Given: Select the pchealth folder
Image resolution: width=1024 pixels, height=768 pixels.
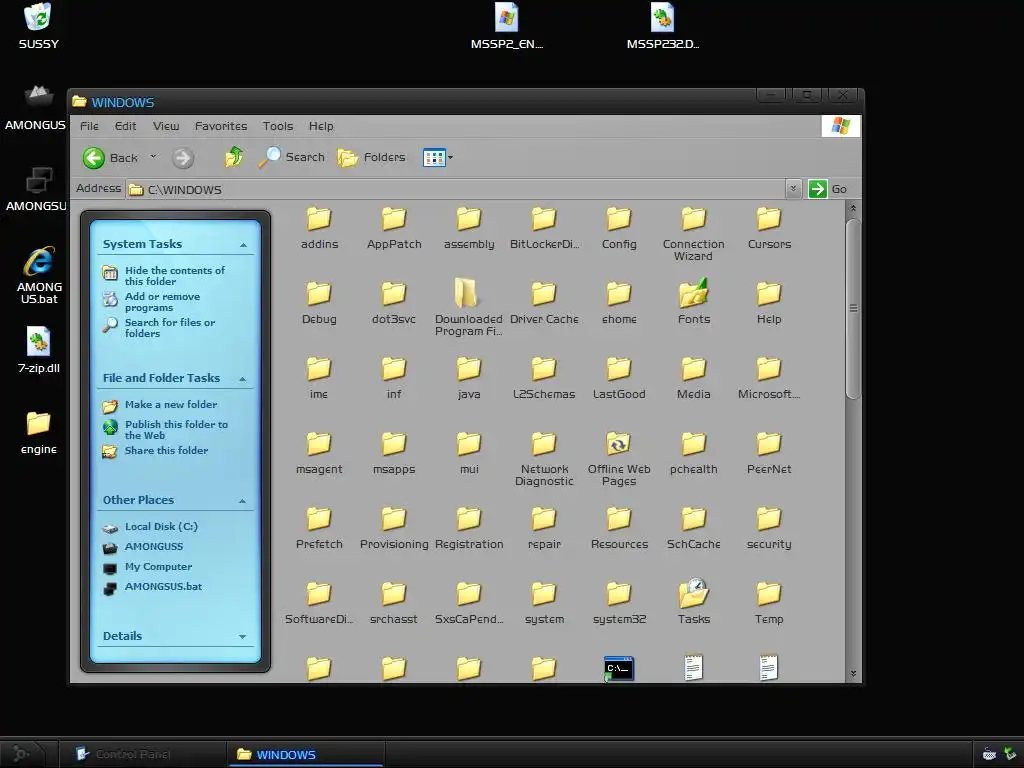Looking at the screenshot, I should coord(694,452).
